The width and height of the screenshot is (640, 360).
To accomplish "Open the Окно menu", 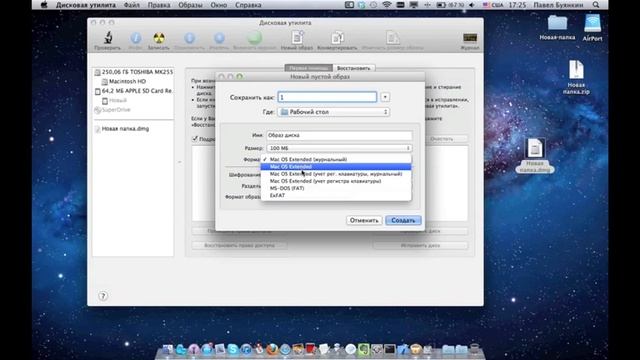I will click(219, 5).
